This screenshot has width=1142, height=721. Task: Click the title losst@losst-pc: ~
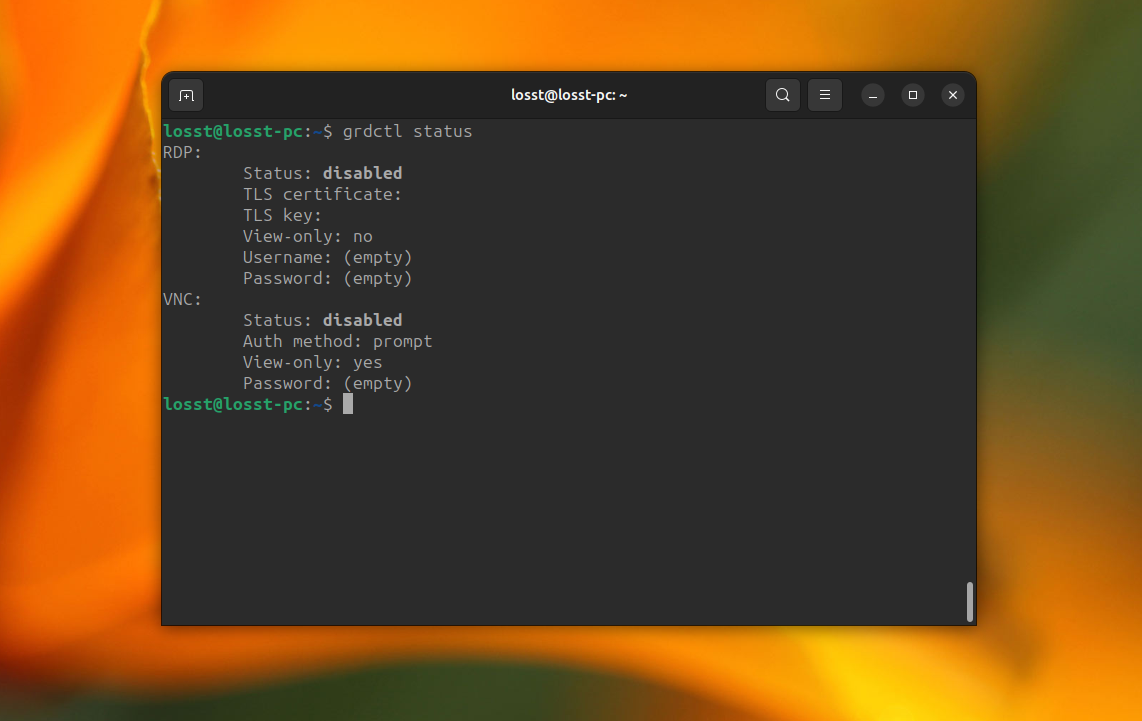(569, 94)
